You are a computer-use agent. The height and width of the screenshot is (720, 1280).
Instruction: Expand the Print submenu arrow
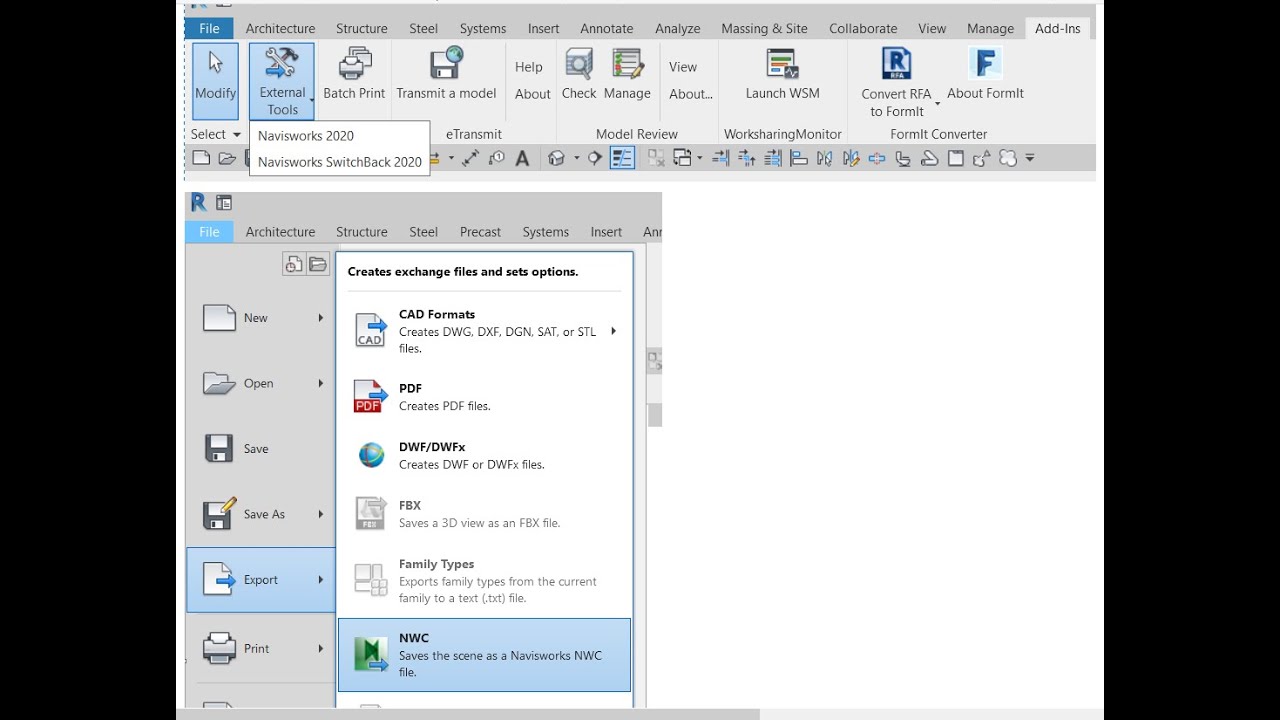pyautogui.click(x=321, y=648)
